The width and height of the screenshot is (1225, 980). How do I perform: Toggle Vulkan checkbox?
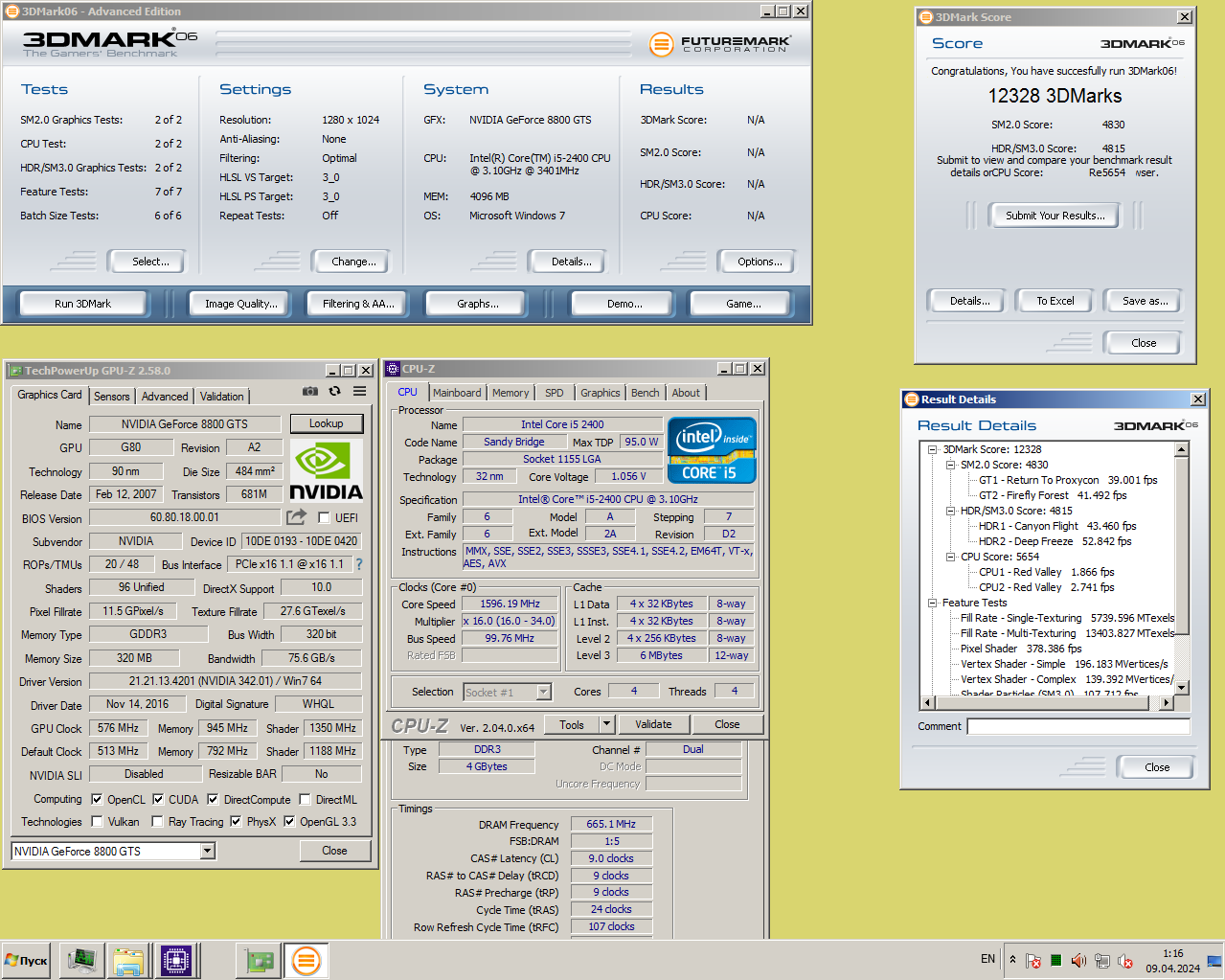click(97, 821)
